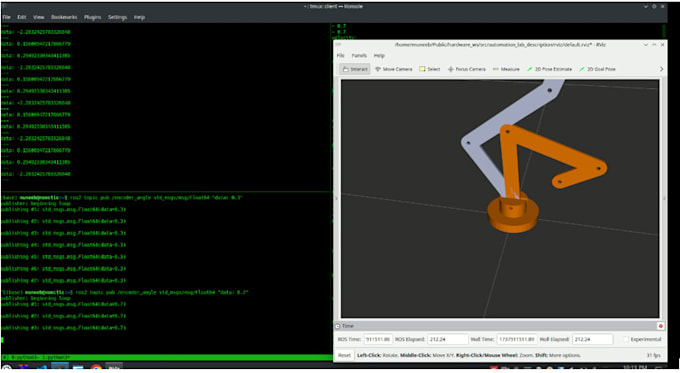Activate the Focus Camera tool
The height and width of the screenshot is (373, 680).
[467, 69]
